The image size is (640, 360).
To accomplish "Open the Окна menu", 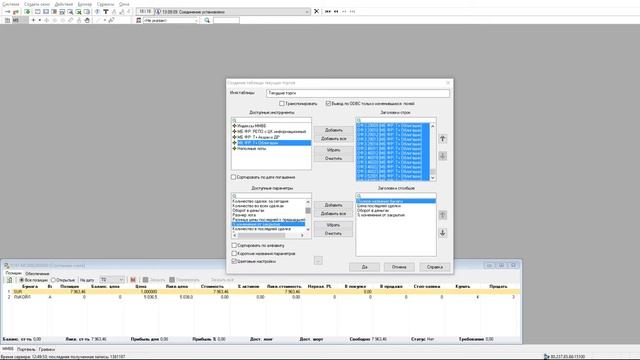I will point(124,4).
